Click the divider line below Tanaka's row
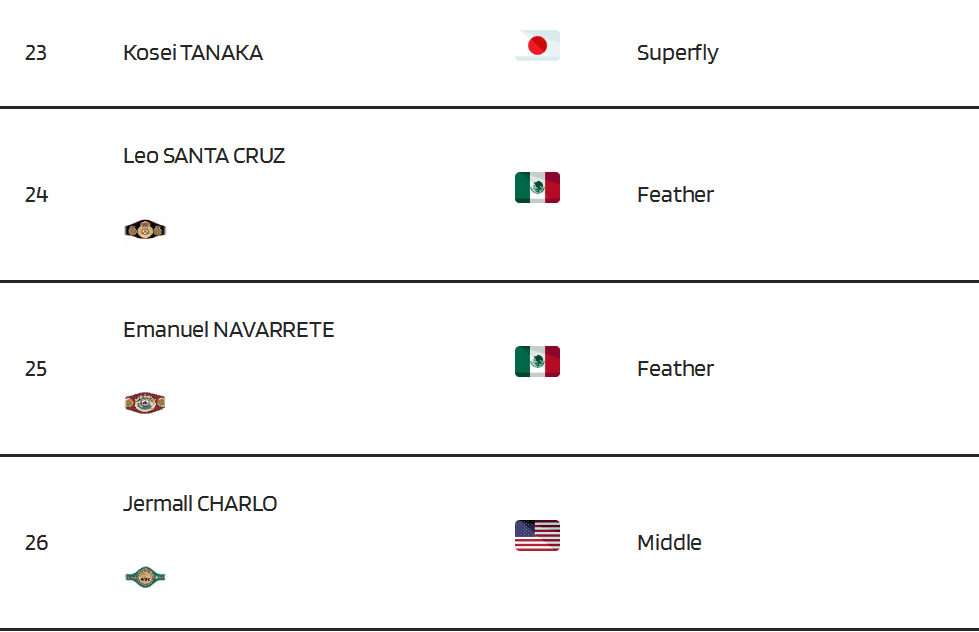Screen dimensions: 979x632 click(x=490, y=107)
